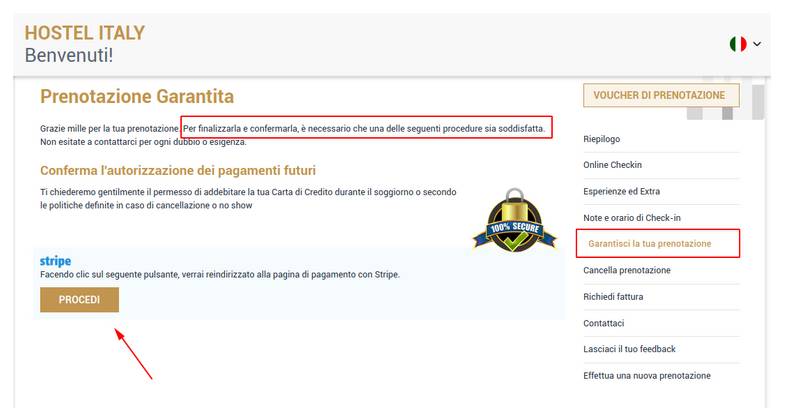
Task: Open the VOUCHER DI PRENOTAZIONE button
Action: pos(662,95)
